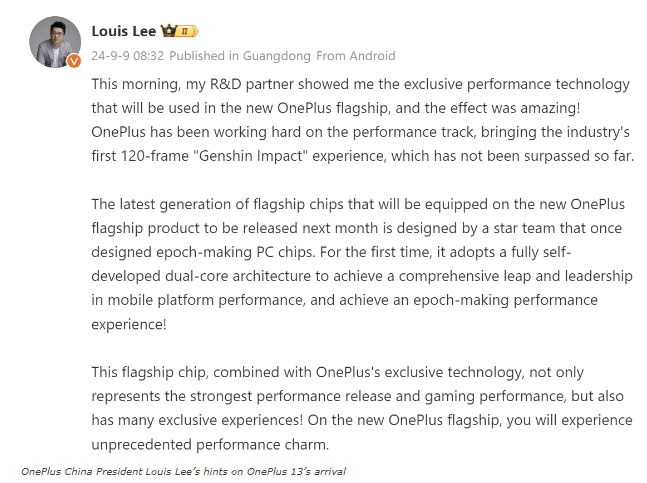This screenshot has height=483, width=647.
Task: Click the 24-9-9 08:32 post timestamp
Action: [x=128, y=56]
